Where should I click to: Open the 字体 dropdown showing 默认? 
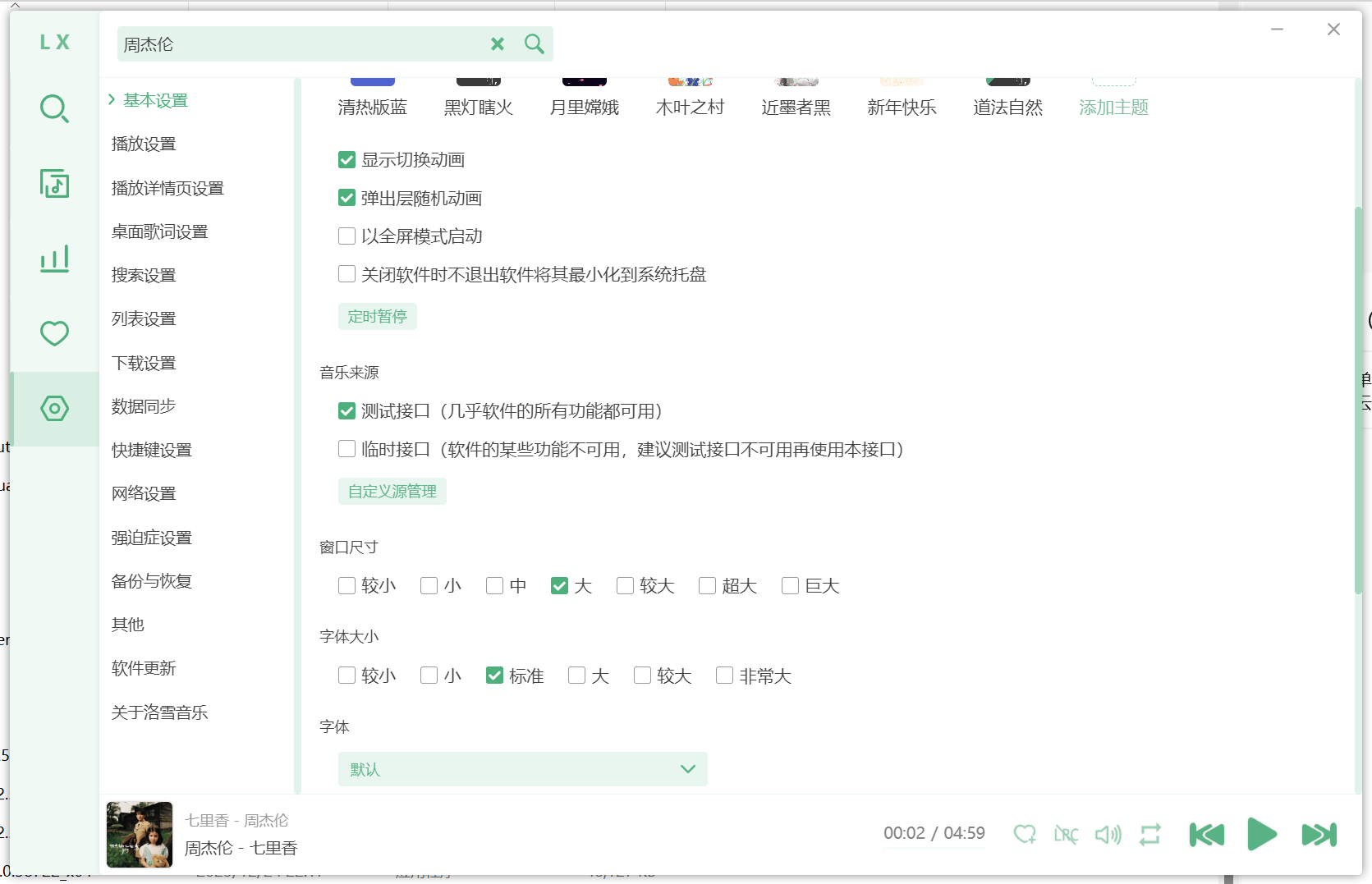tap(522, 769)
